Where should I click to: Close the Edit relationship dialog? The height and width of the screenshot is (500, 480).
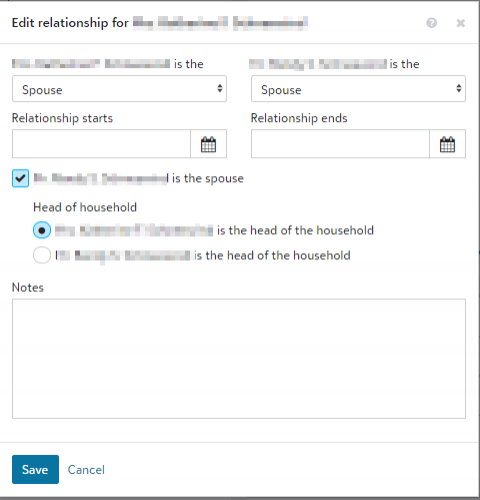pyautogui.click(x=461, y=23)
